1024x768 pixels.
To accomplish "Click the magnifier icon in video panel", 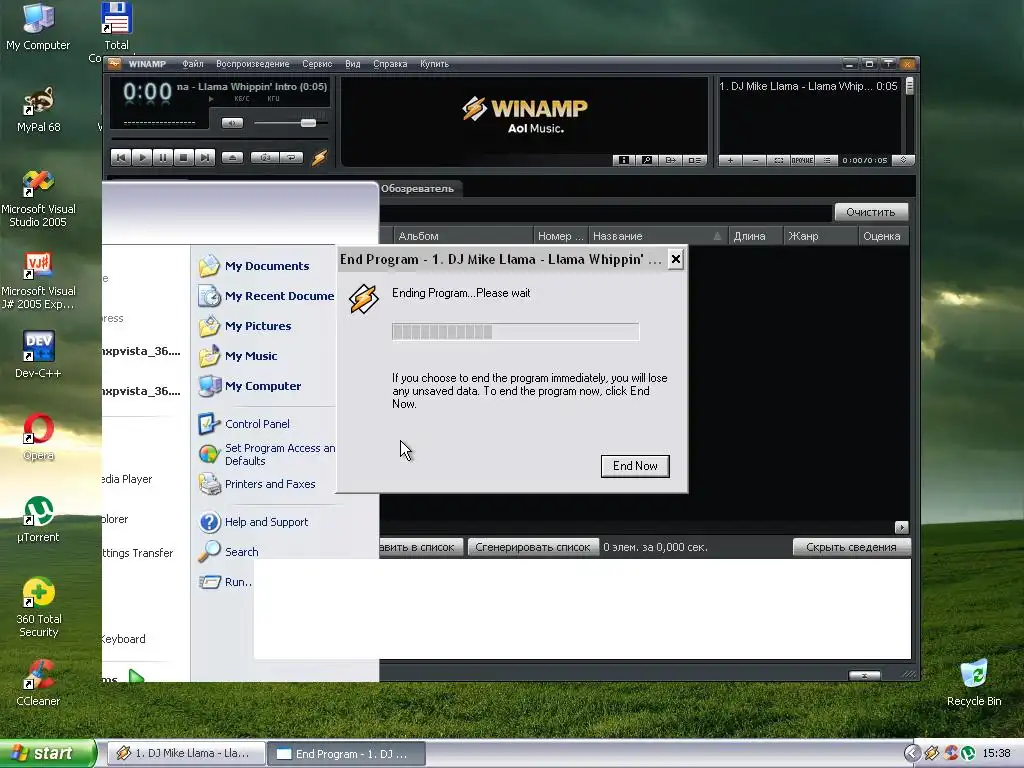I will pos(647,160).
